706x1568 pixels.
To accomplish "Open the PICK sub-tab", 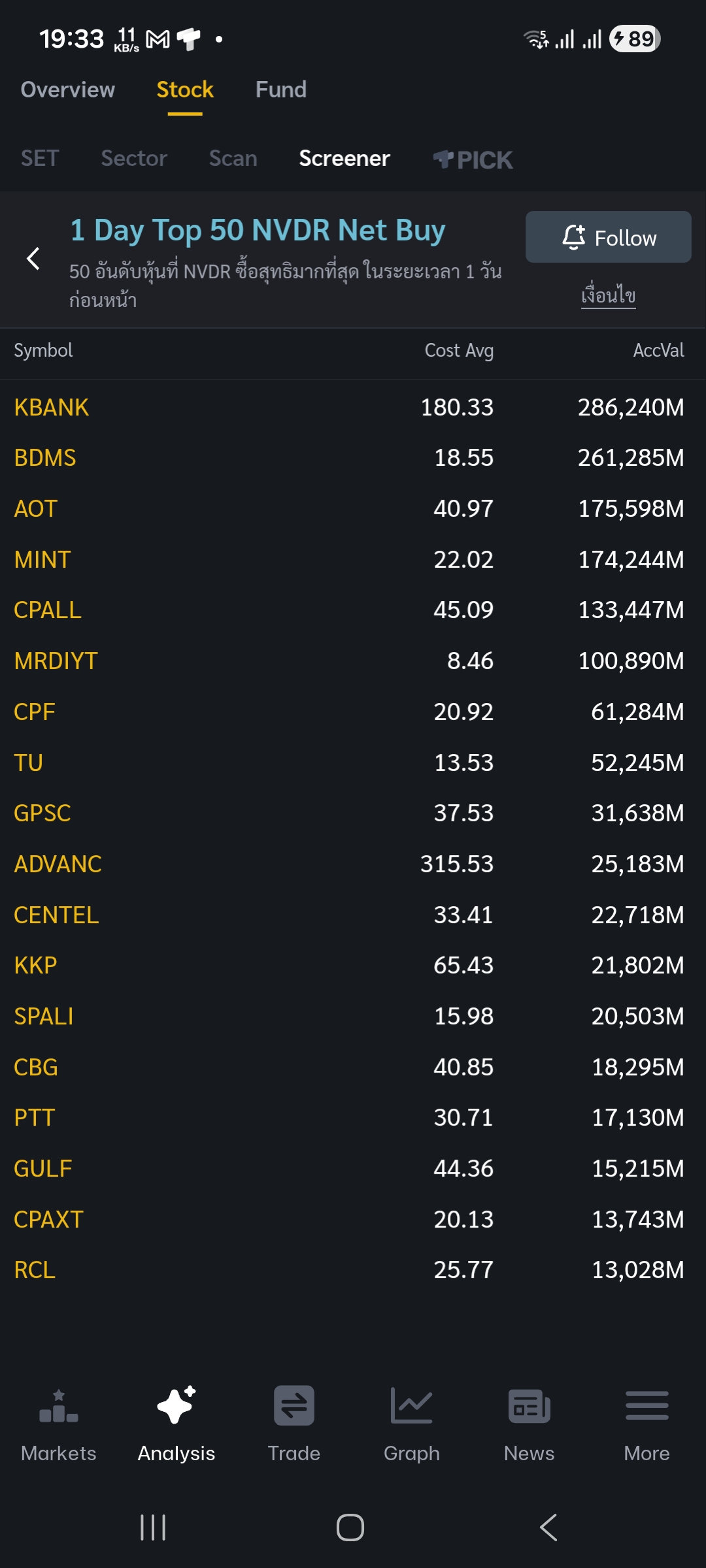I will click(473, 159).
